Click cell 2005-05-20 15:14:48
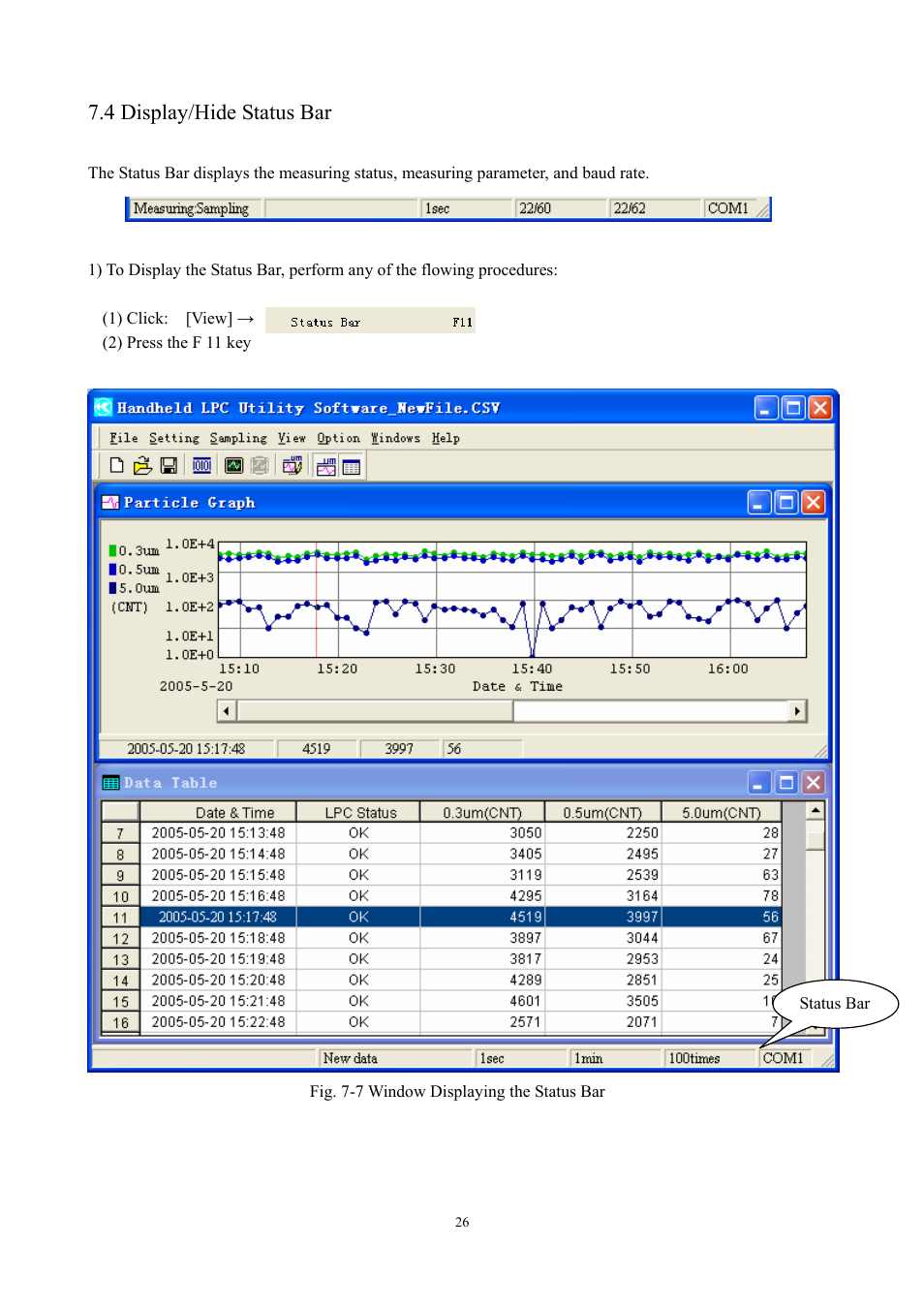This screenshot has height=1309, width=924. (218, 854)
